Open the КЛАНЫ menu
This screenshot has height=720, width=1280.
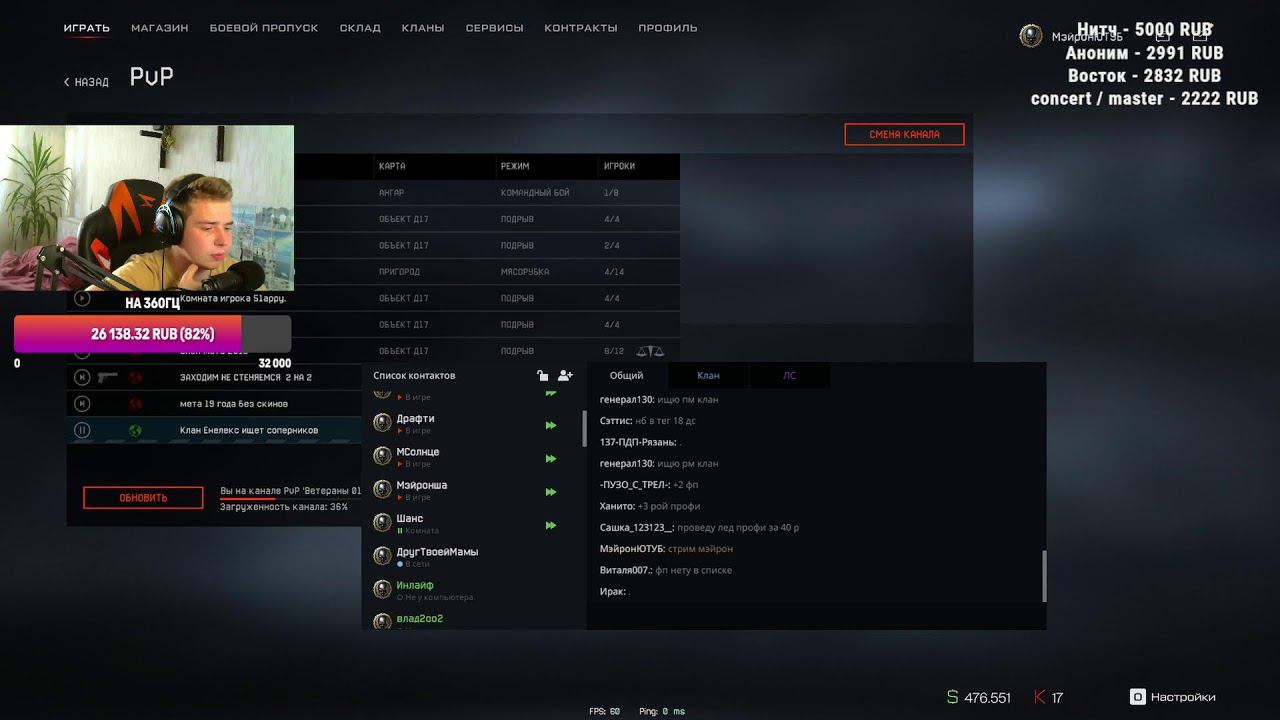pos(423,28)
